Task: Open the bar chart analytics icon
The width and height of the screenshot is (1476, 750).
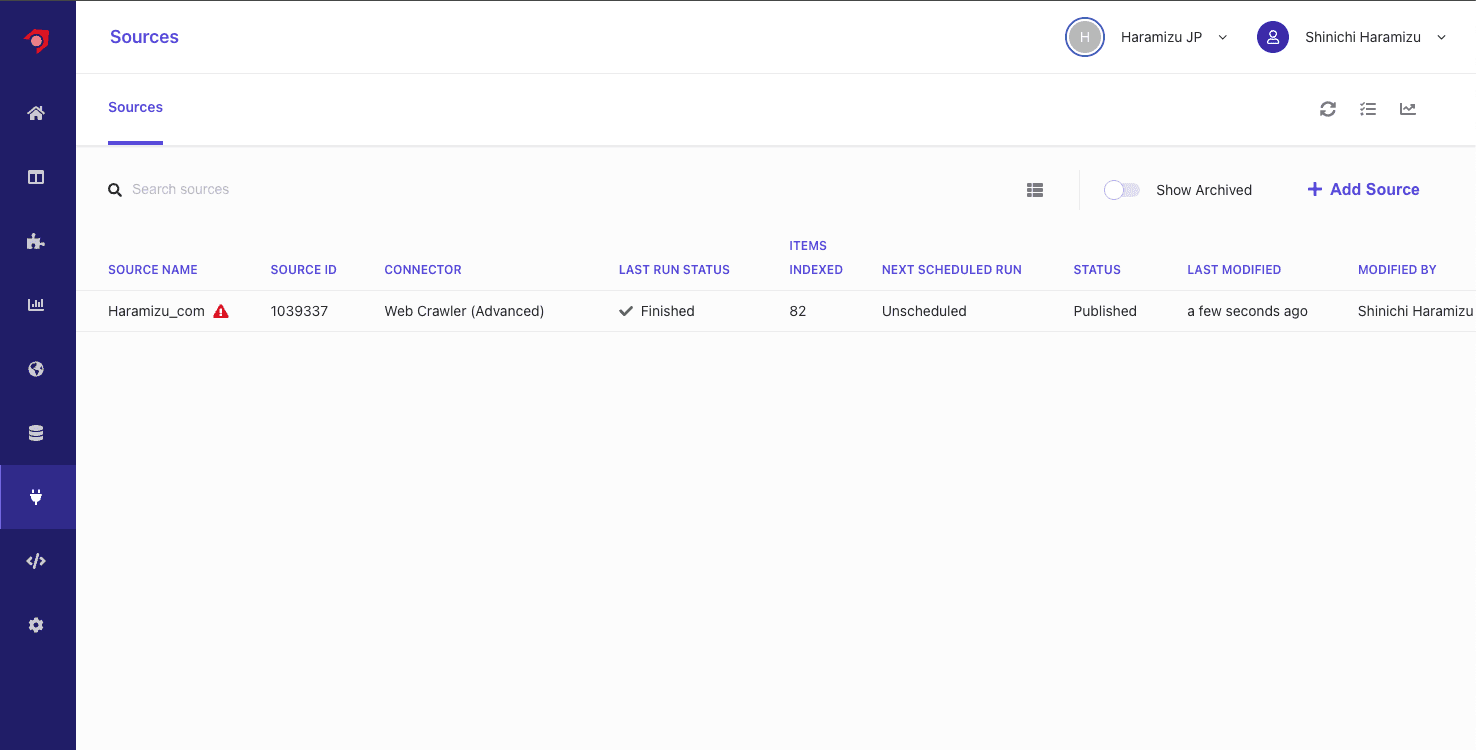Action: [36, 305]
